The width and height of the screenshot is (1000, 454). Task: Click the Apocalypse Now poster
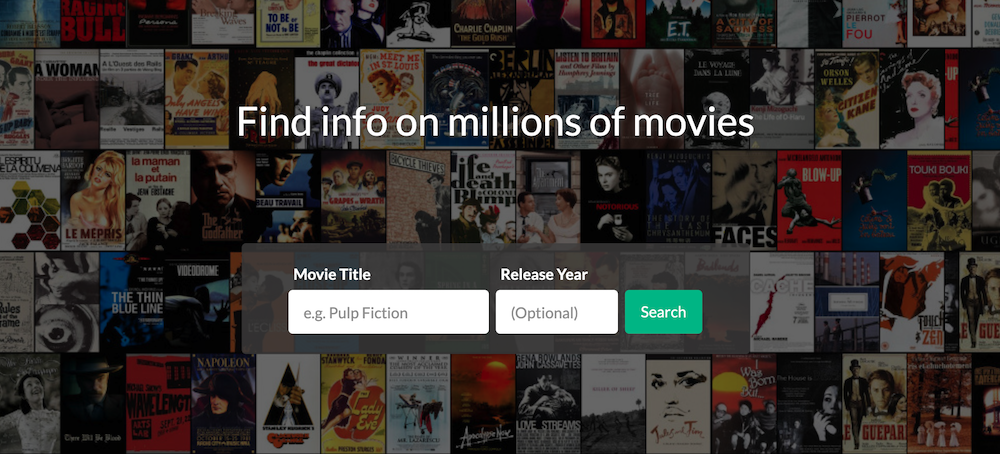pos(483,404)
